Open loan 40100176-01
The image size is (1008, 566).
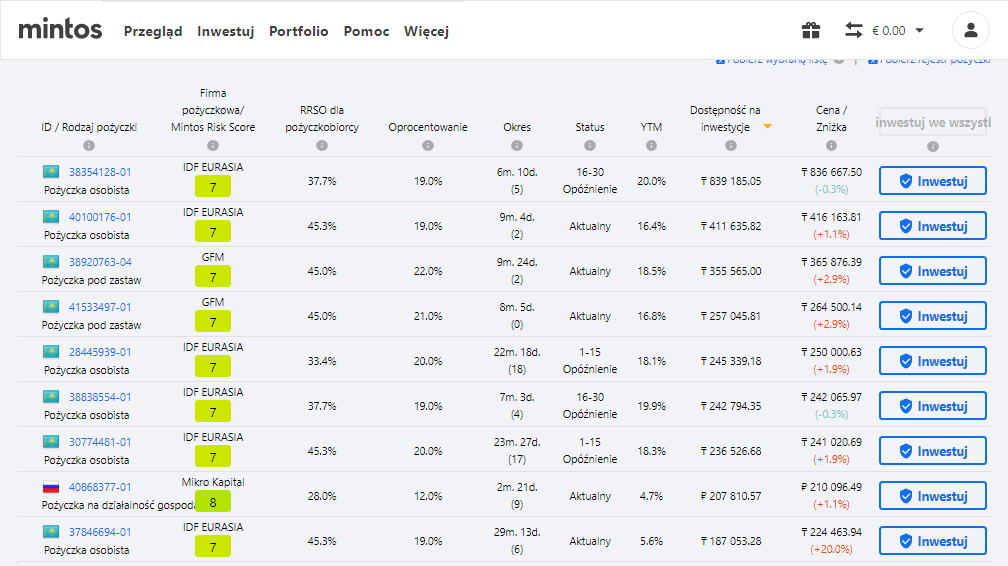(x=100, y=217)
